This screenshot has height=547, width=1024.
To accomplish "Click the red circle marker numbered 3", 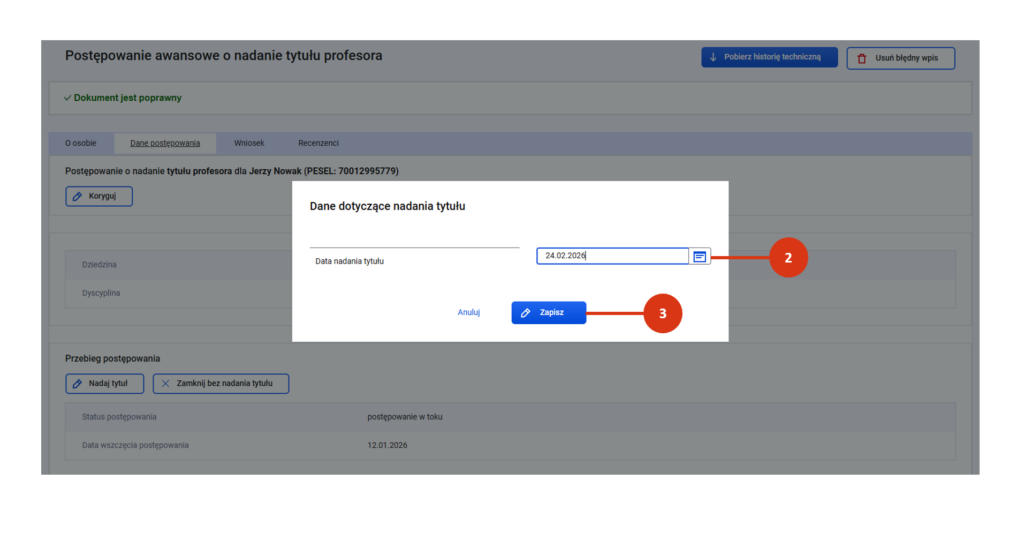I will (662, 313).
